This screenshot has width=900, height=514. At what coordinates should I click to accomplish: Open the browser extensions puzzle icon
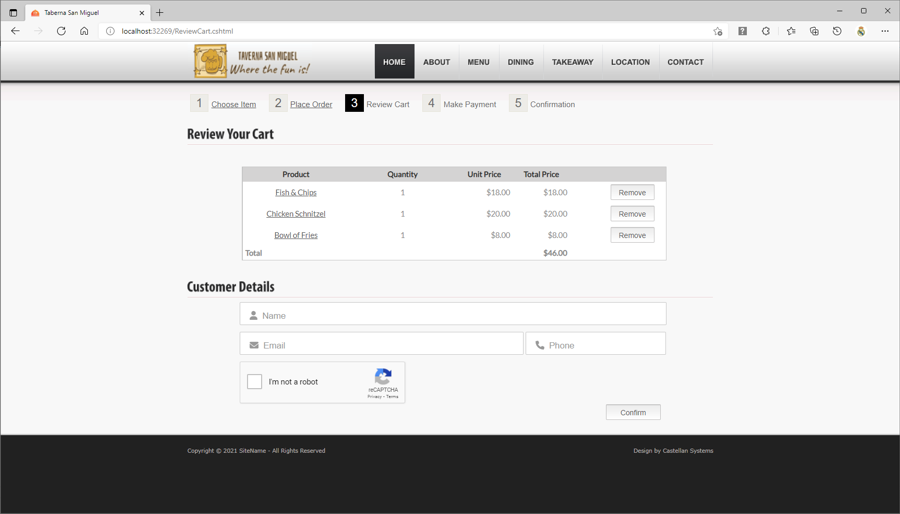(x=766, y=31)
